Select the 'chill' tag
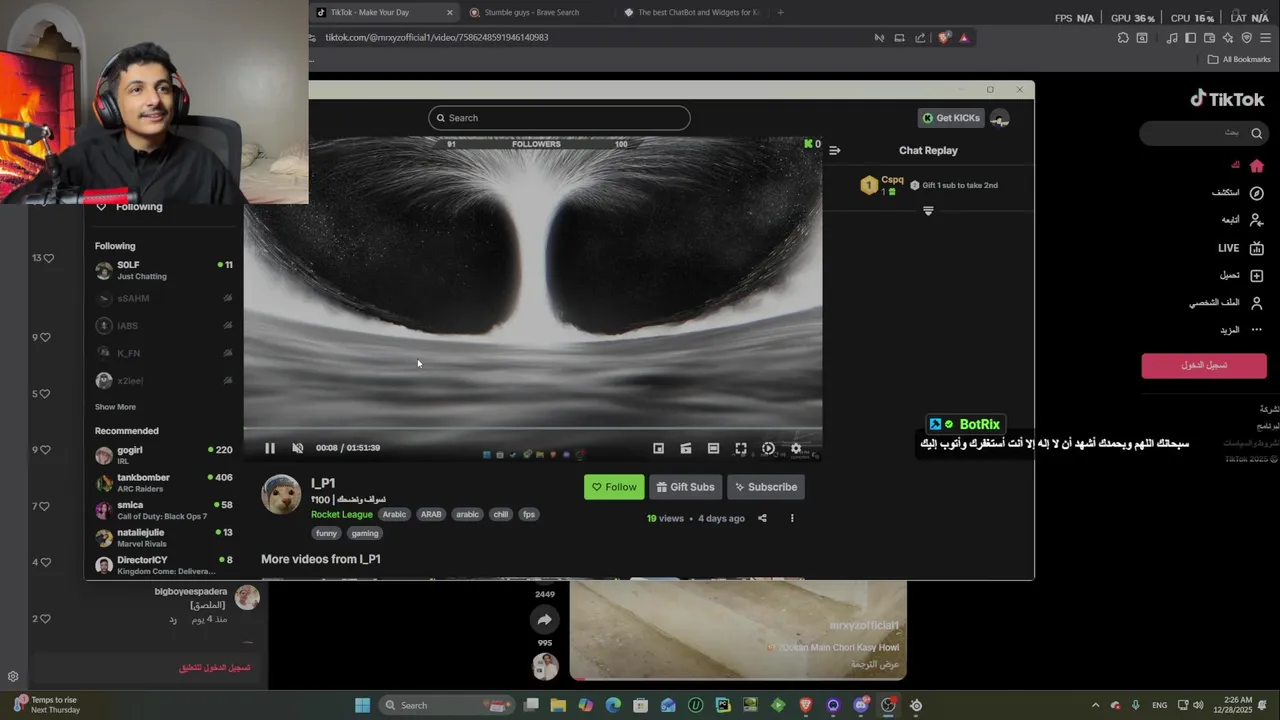 tap(501, 514)
